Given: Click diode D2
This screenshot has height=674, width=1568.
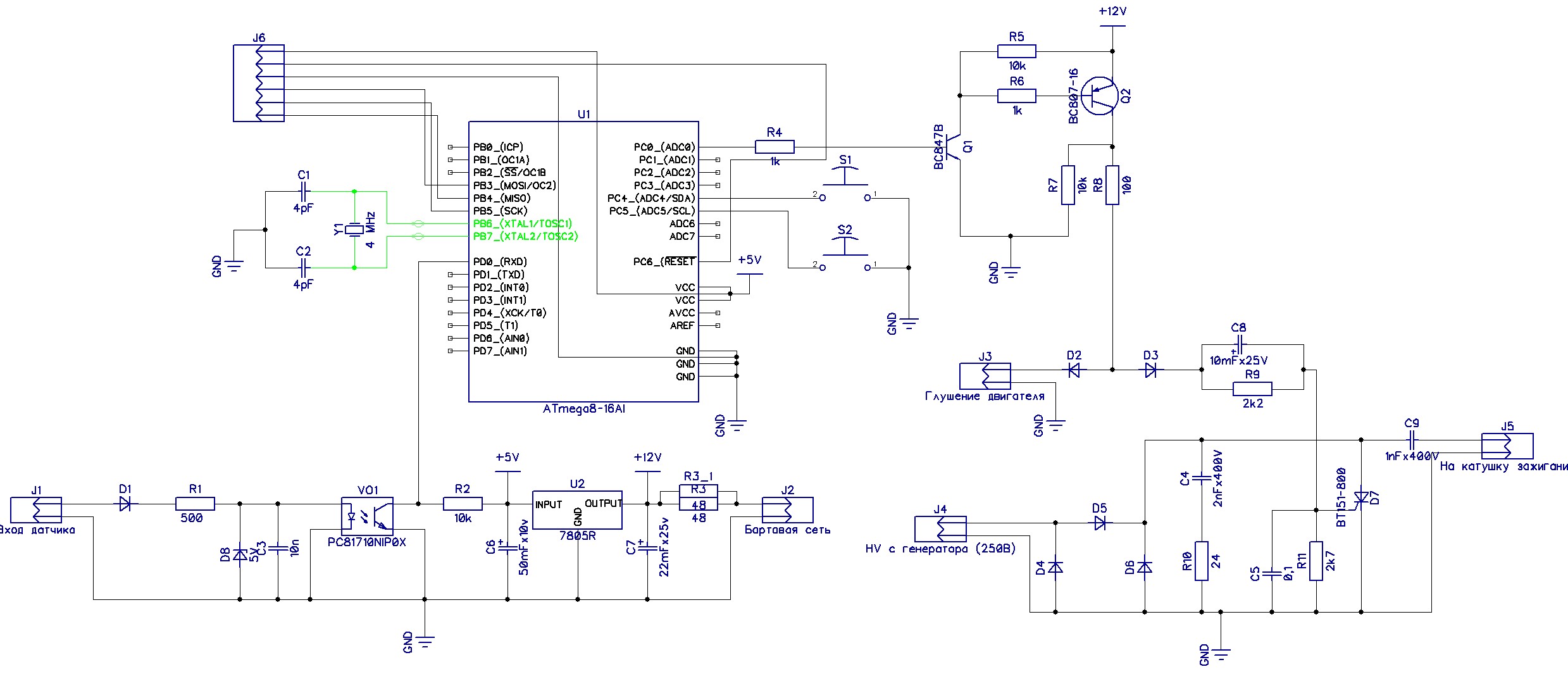Looking at the screenshot, I should [x=1074, y=370].
